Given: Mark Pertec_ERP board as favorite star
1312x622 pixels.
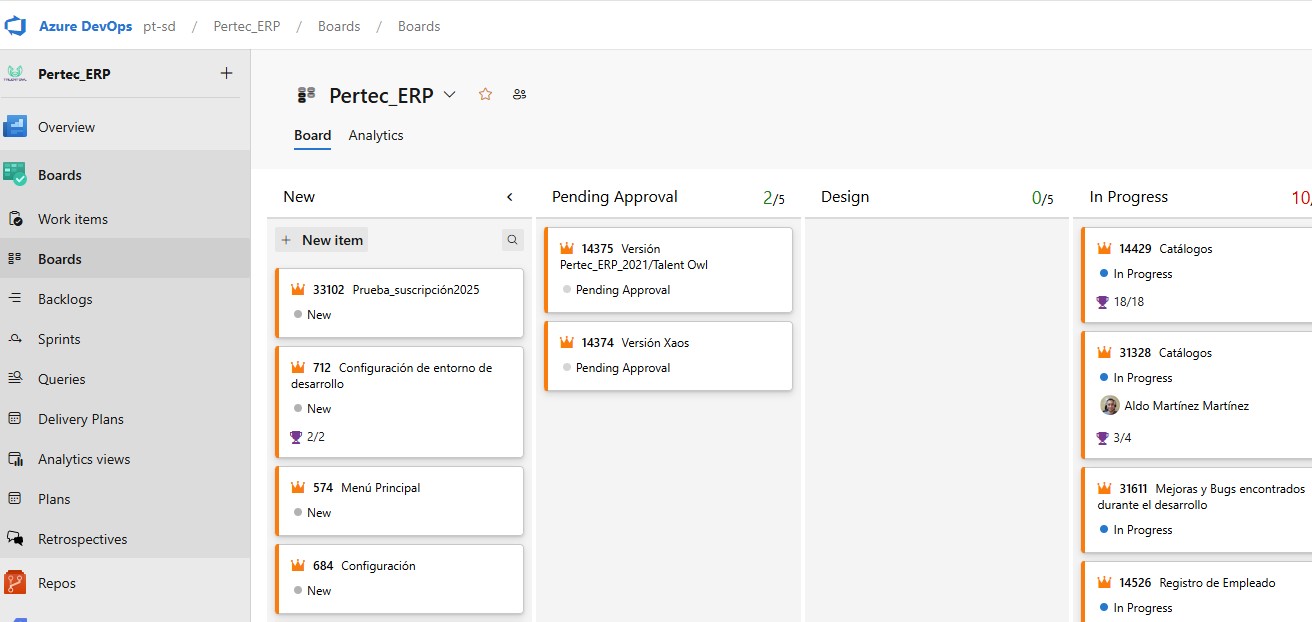Looking at the screenshot, I should click(x=485, y=94).
